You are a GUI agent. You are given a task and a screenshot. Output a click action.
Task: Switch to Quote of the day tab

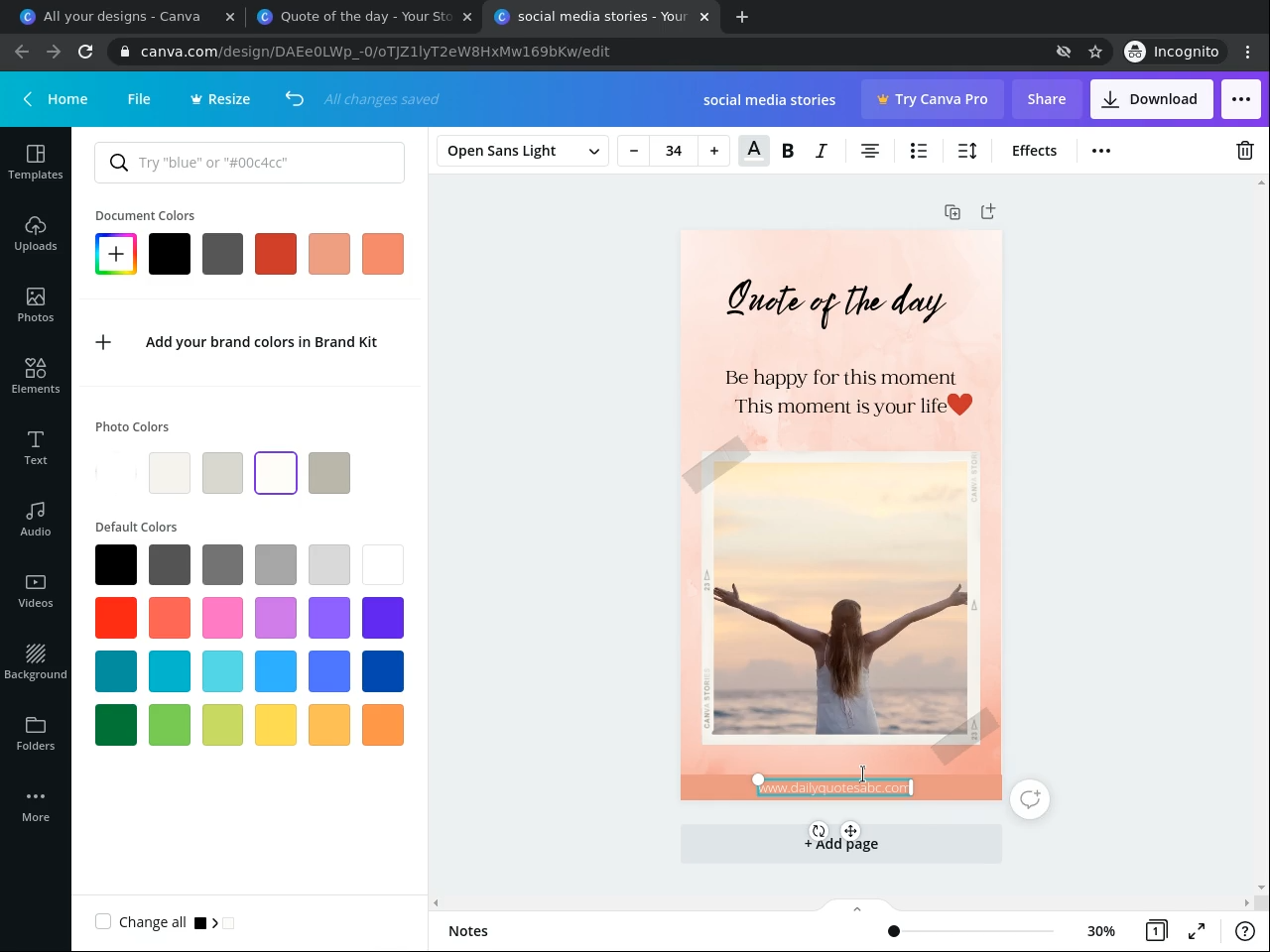[365, 17]
